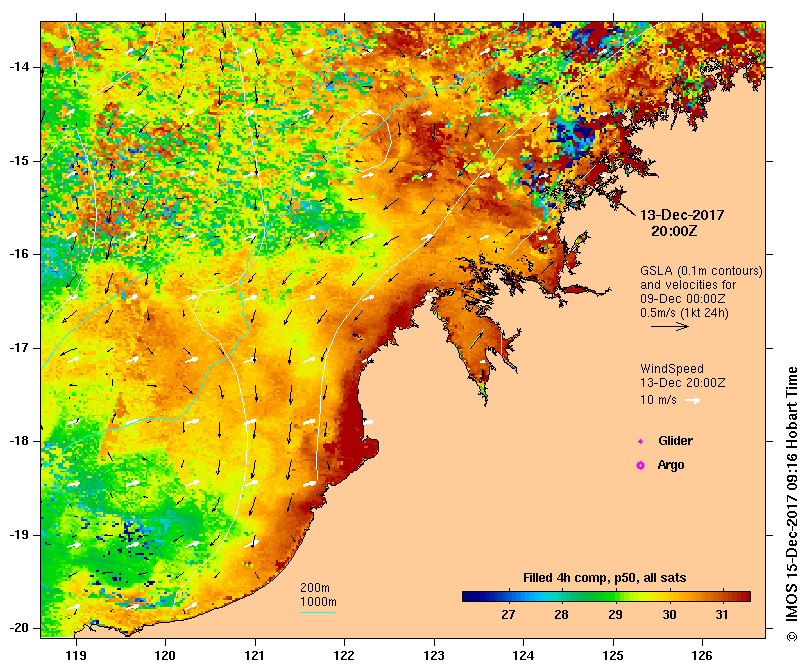This screenshot has height=672, width=809.
Task: Click latitude label '-18'
Action: pos(19,441)
